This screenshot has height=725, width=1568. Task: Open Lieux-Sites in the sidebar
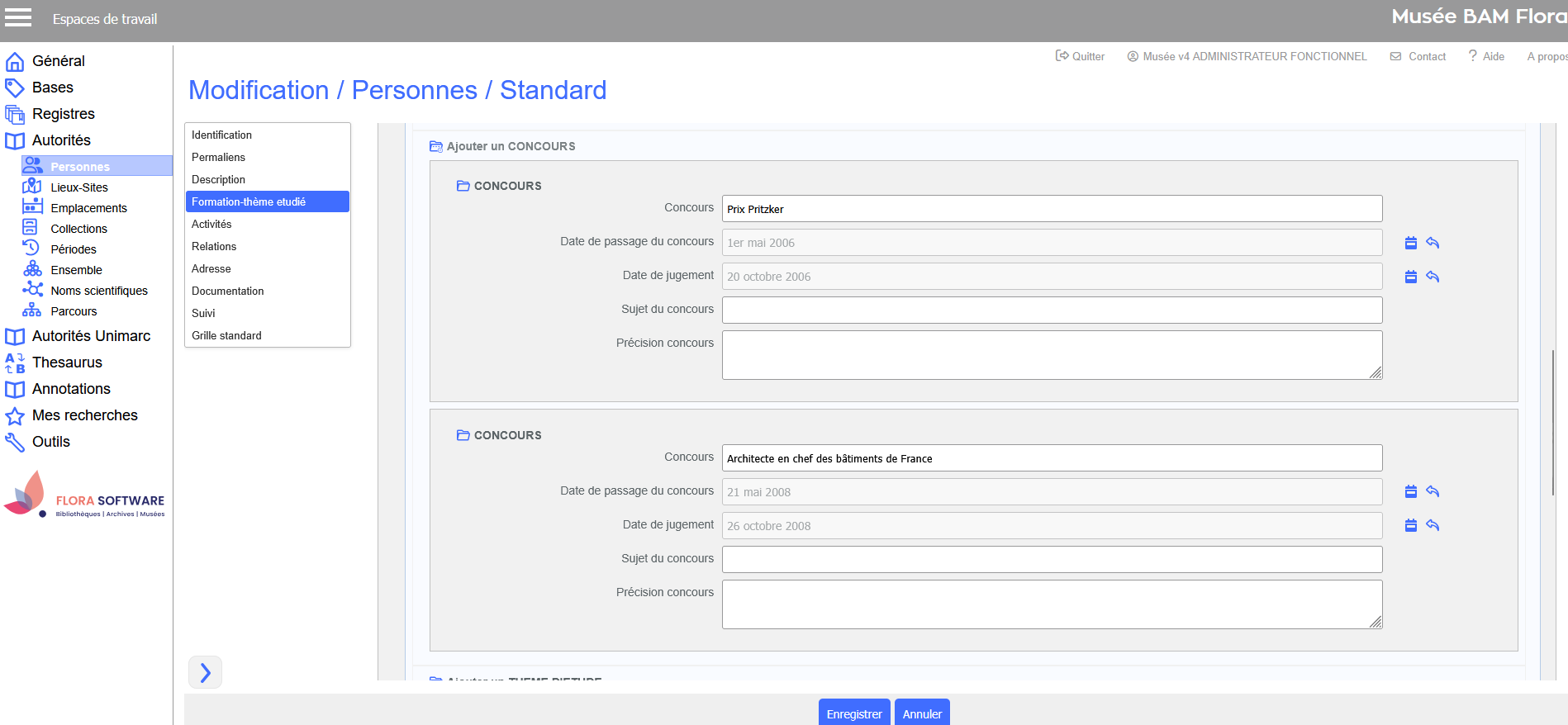[78, 187]
